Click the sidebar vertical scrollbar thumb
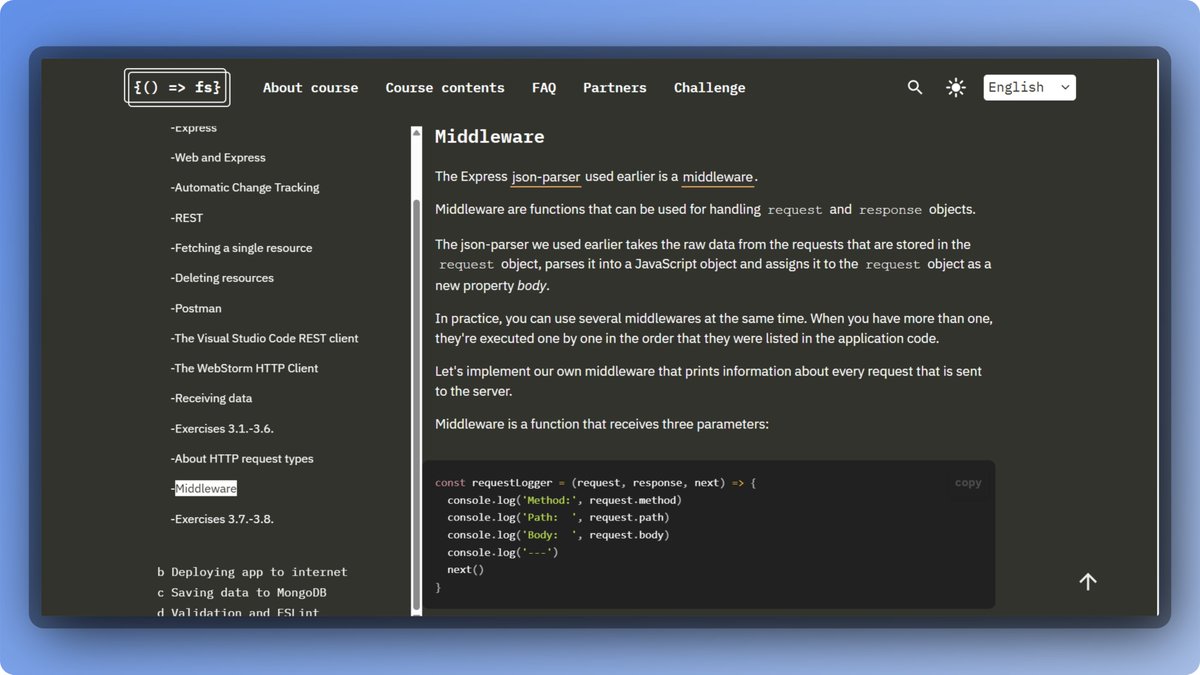This screenshot has height=675, width=1200. coord(417,404)
